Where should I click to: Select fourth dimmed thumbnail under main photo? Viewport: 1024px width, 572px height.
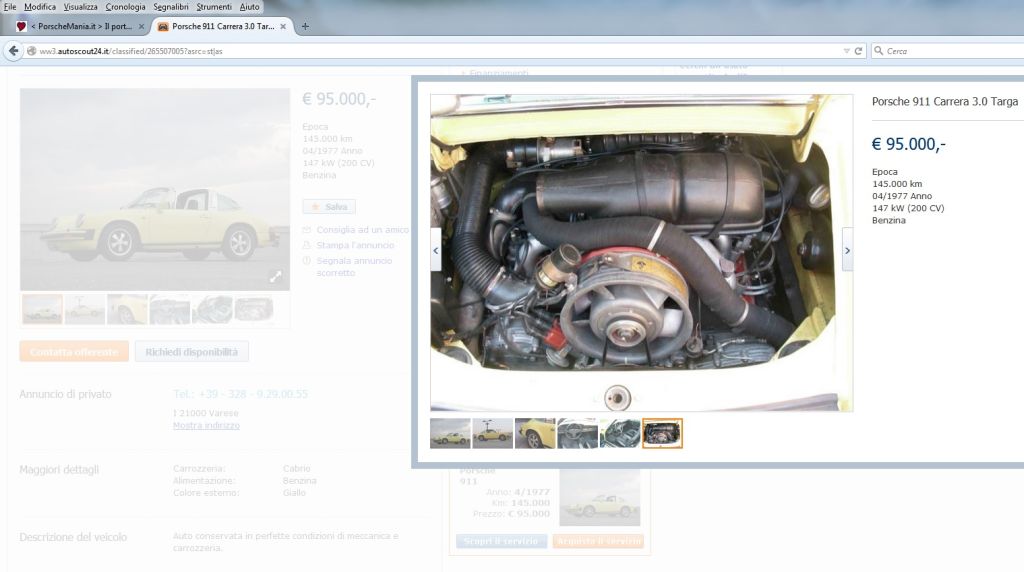[x=170, y=309]
